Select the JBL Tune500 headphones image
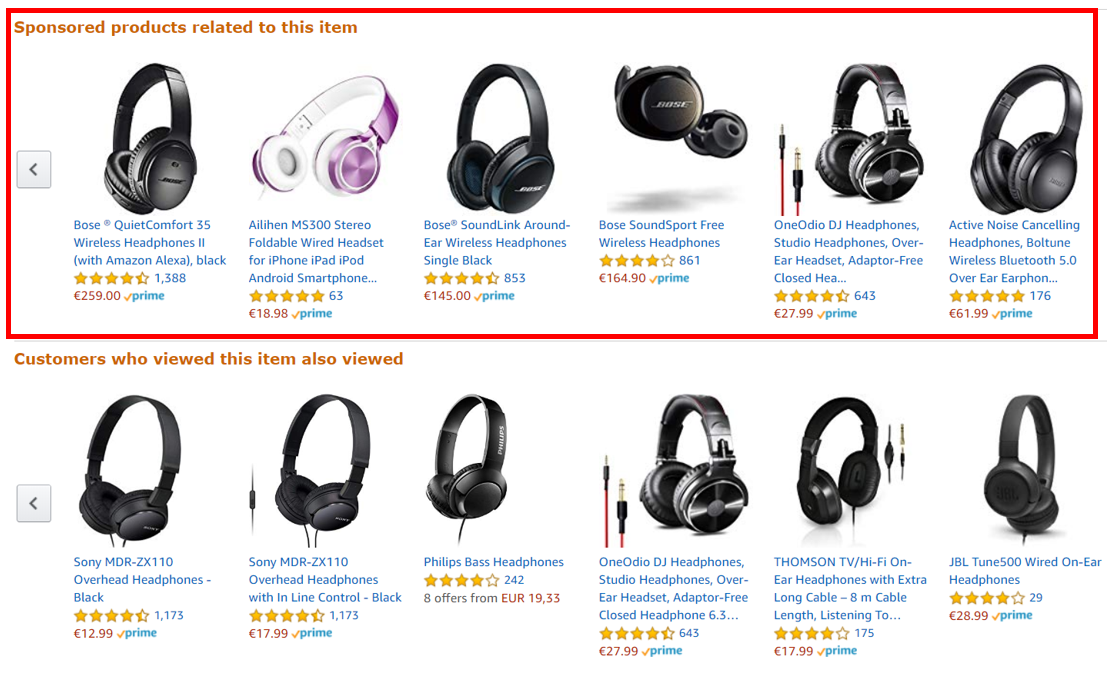 1019,468
